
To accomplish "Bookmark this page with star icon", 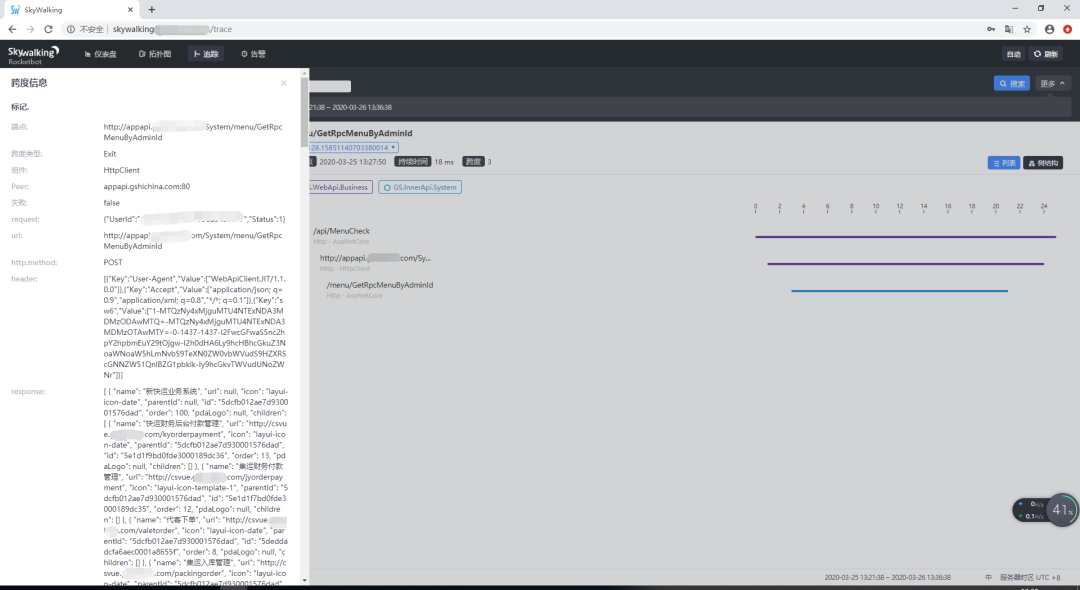I will (x=1027, y=29).
